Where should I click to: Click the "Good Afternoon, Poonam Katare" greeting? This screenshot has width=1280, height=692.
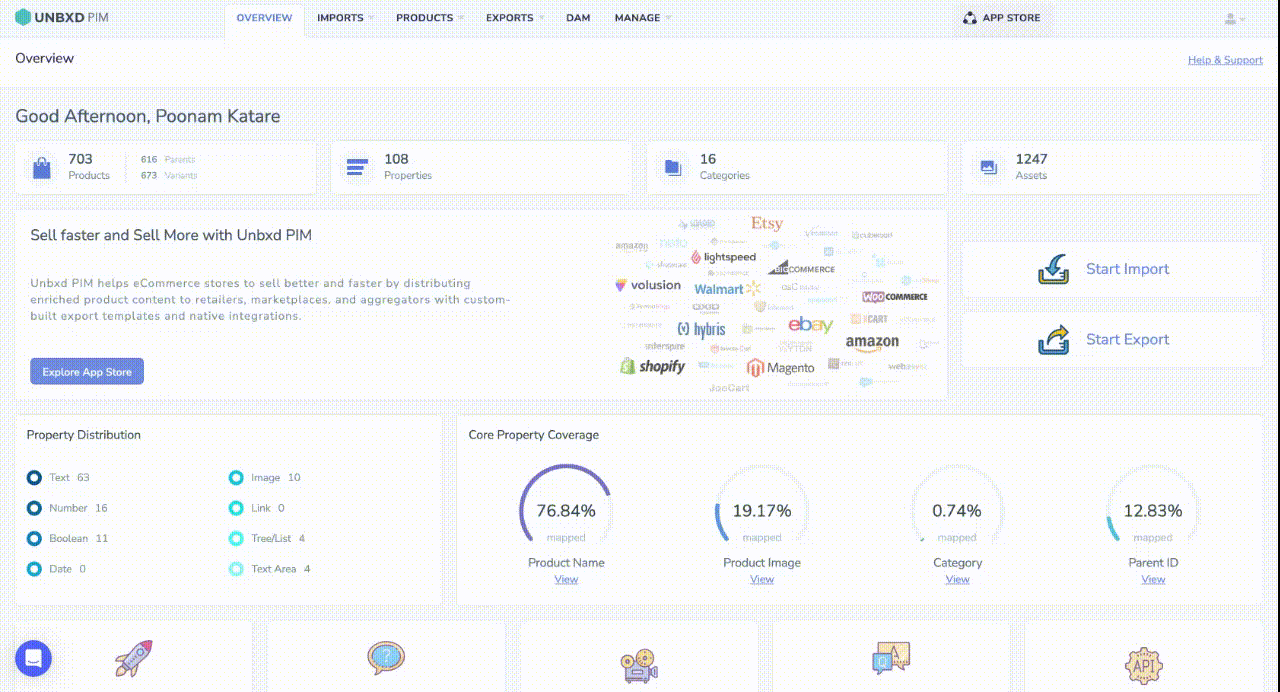click(148, 116)
